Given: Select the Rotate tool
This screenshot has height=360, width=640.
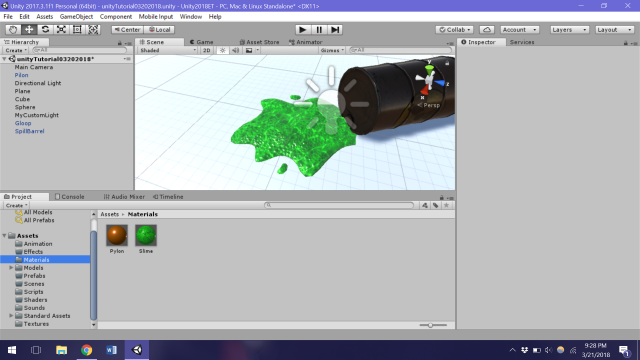Looking at the screenshot, I should pos(45,29).
